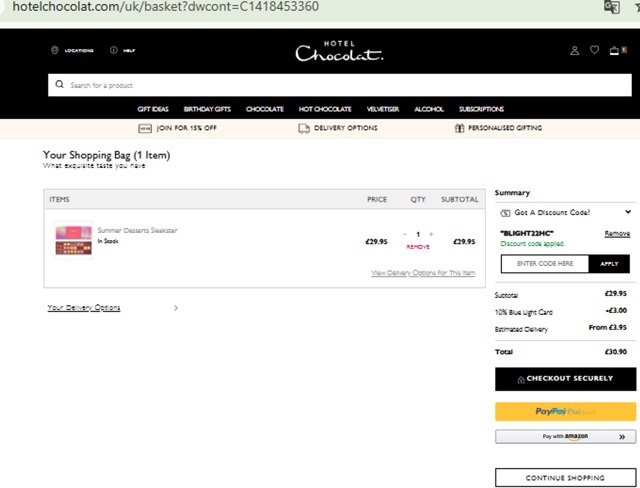Click the Help link text
This screenshot has width=640, height=488.
coord(129,51)
